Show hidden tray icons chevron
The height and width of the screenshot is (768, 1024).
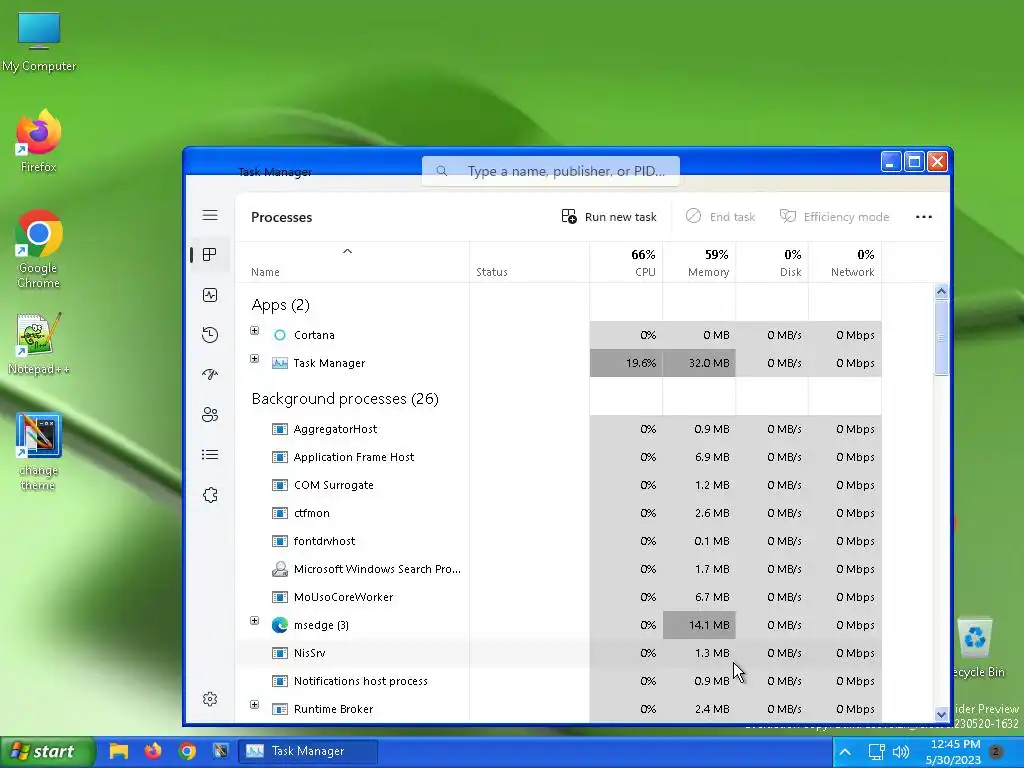[845, 752]
